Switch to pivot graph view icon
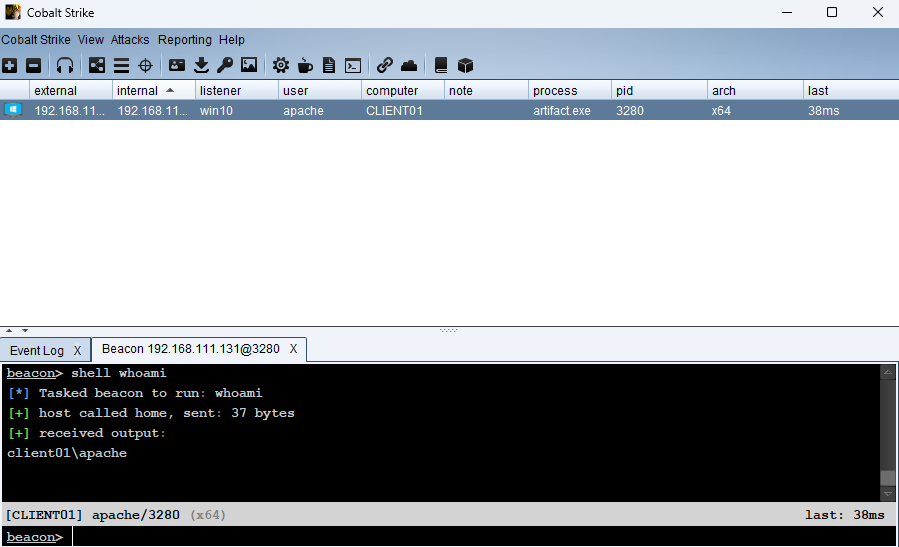The width and height of the screenshot is (899, 547). point(97,66)
